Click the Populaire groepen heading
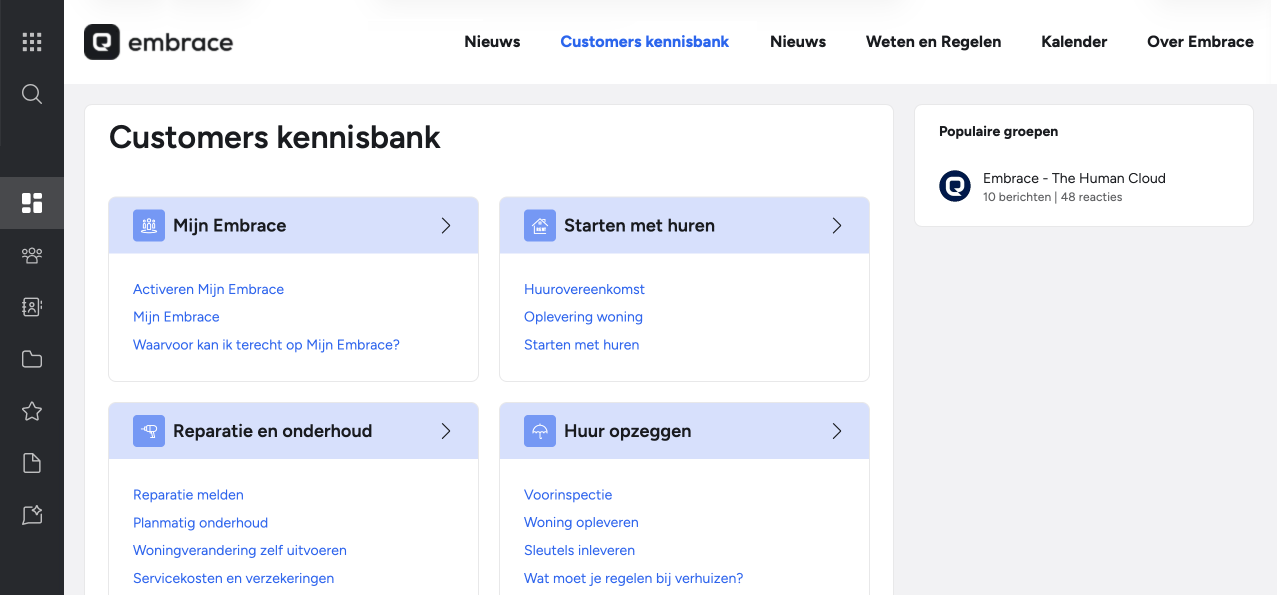Viewport: 1277px width, 595px height. pyautogui.click(x=998, y=131)
